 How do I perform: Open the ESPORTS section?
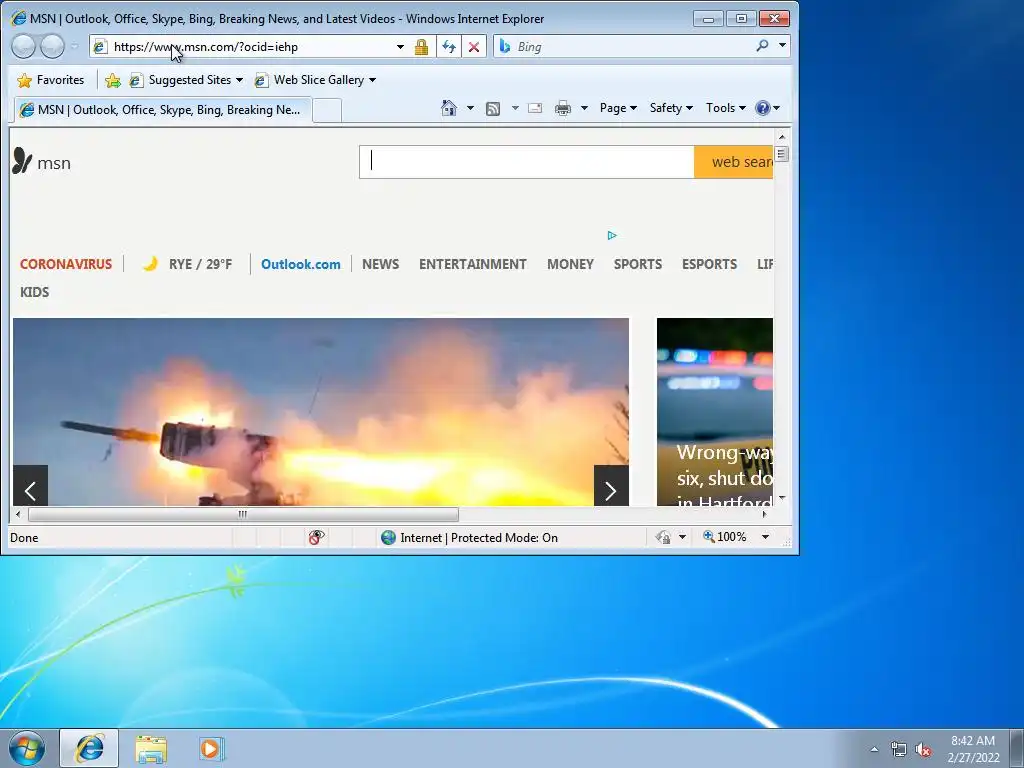pyautogui.click(x=709, y=264)
